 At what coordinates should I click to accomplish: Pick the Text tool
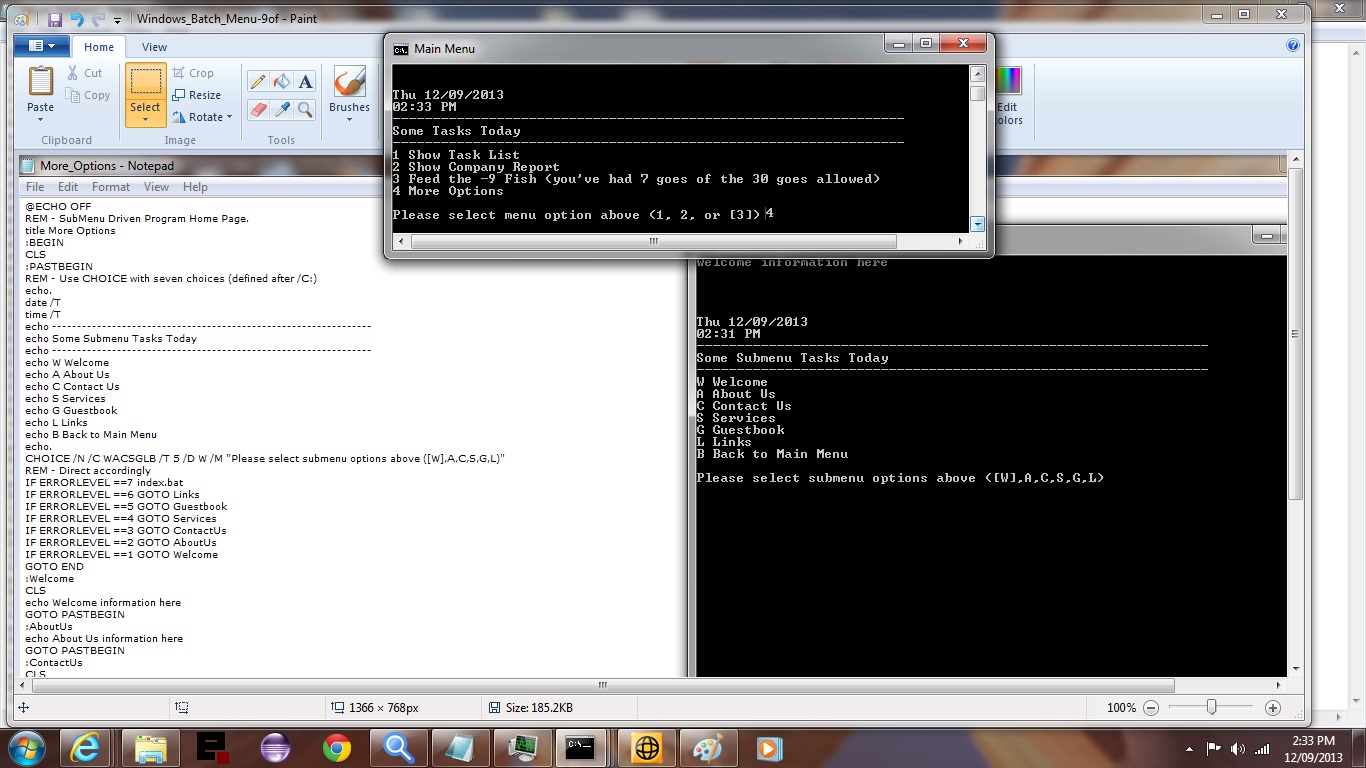[x=306, y=81]
